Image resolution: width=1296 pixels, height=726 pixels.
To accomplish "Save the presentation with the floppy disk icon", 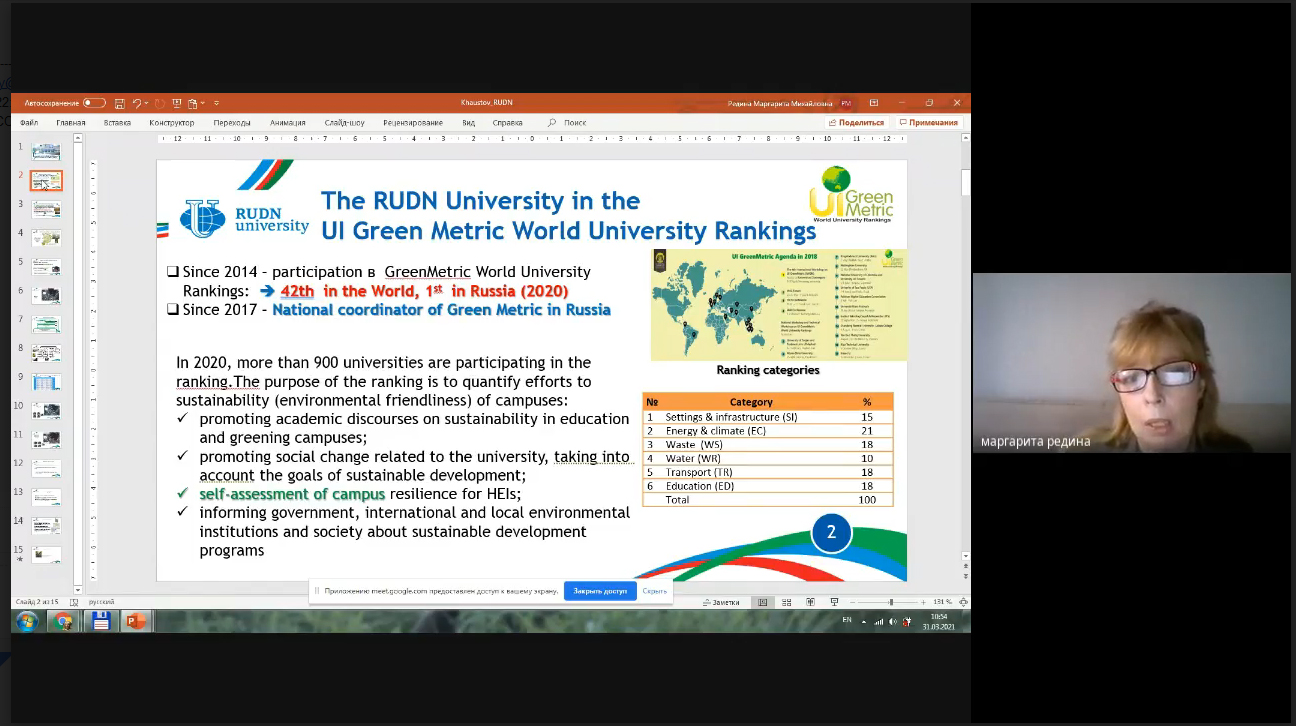I will pos(120,103).
